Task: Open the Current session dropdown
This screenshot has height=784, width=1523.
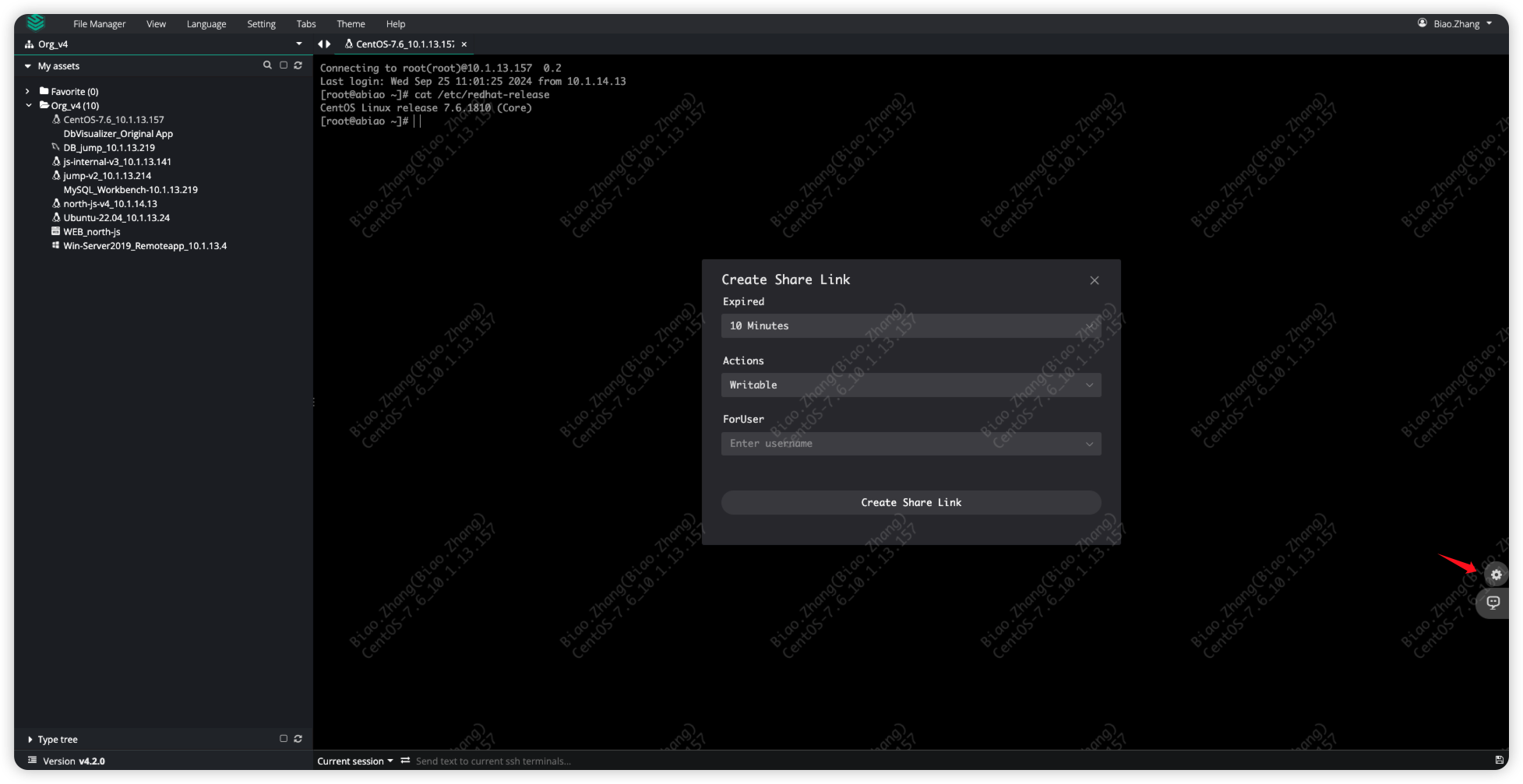Action: [x=355, y=761]
